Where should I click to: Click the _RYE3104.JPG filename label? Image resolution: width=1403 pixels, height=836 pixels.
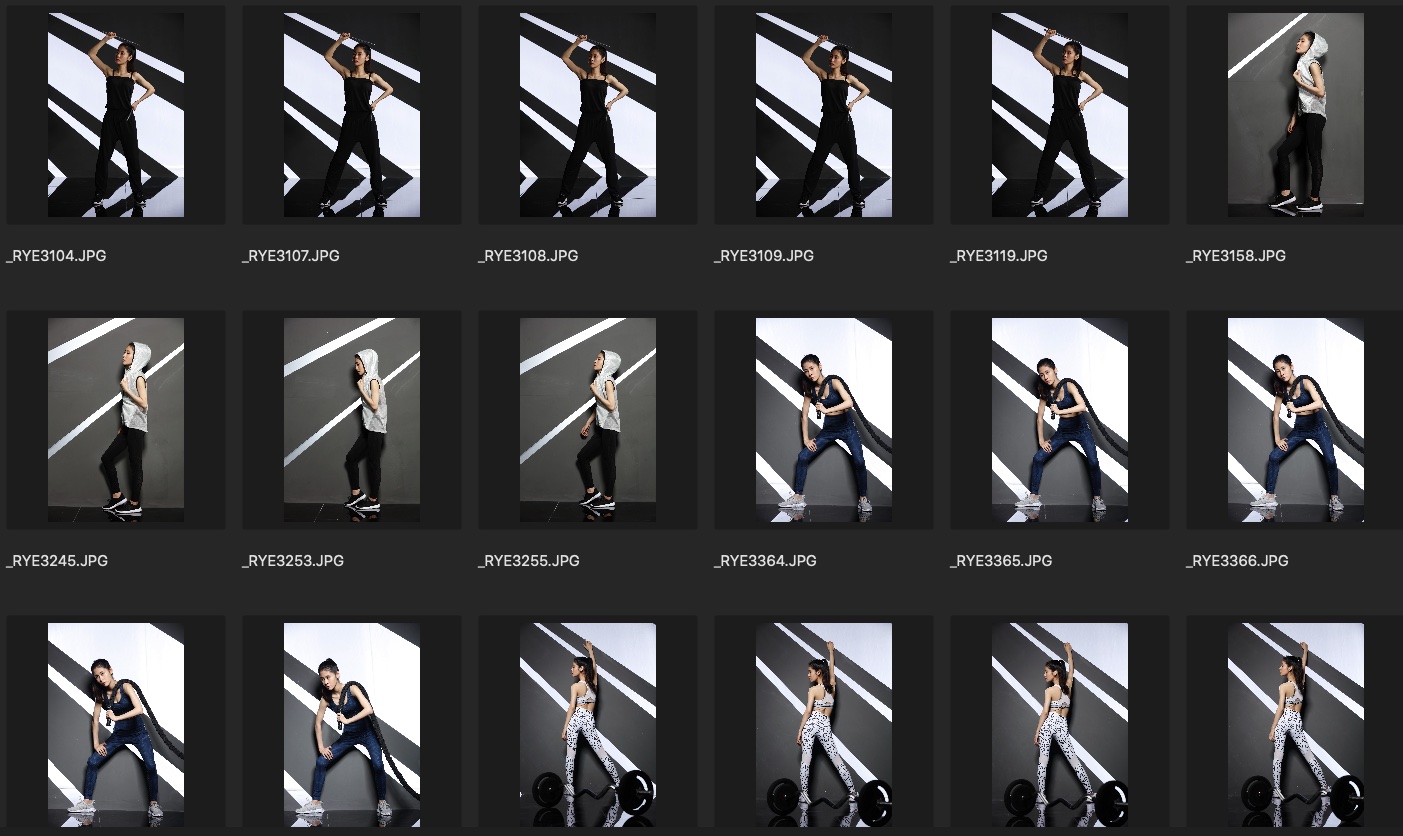[56, 256]
